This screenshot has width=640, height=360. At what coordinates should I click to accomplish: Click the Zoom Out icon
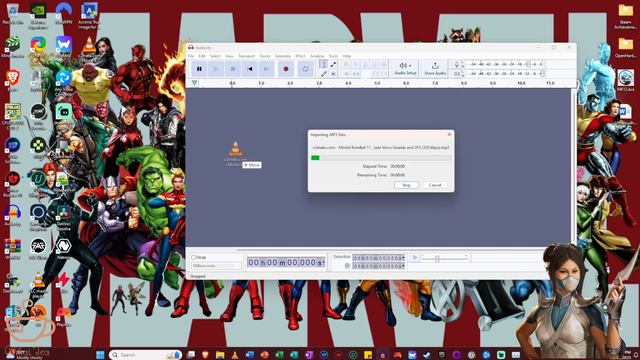[x=356, y=64]
